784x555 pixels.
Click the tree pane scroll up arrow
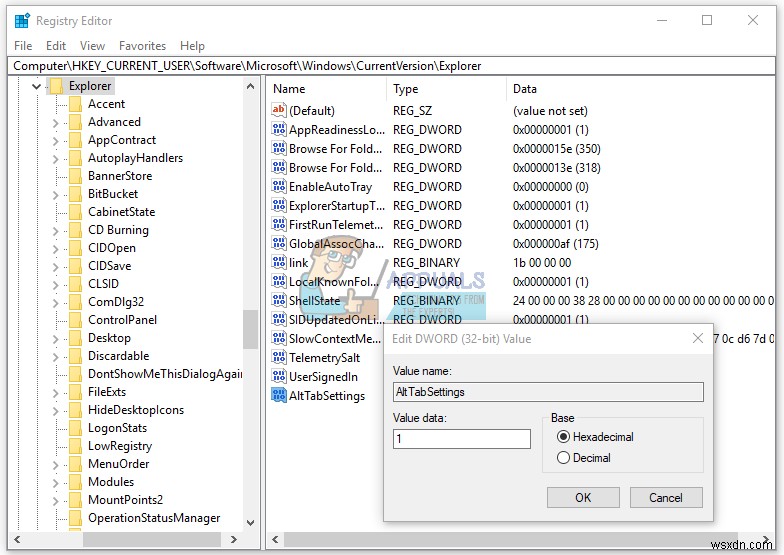tap(250, 86)
